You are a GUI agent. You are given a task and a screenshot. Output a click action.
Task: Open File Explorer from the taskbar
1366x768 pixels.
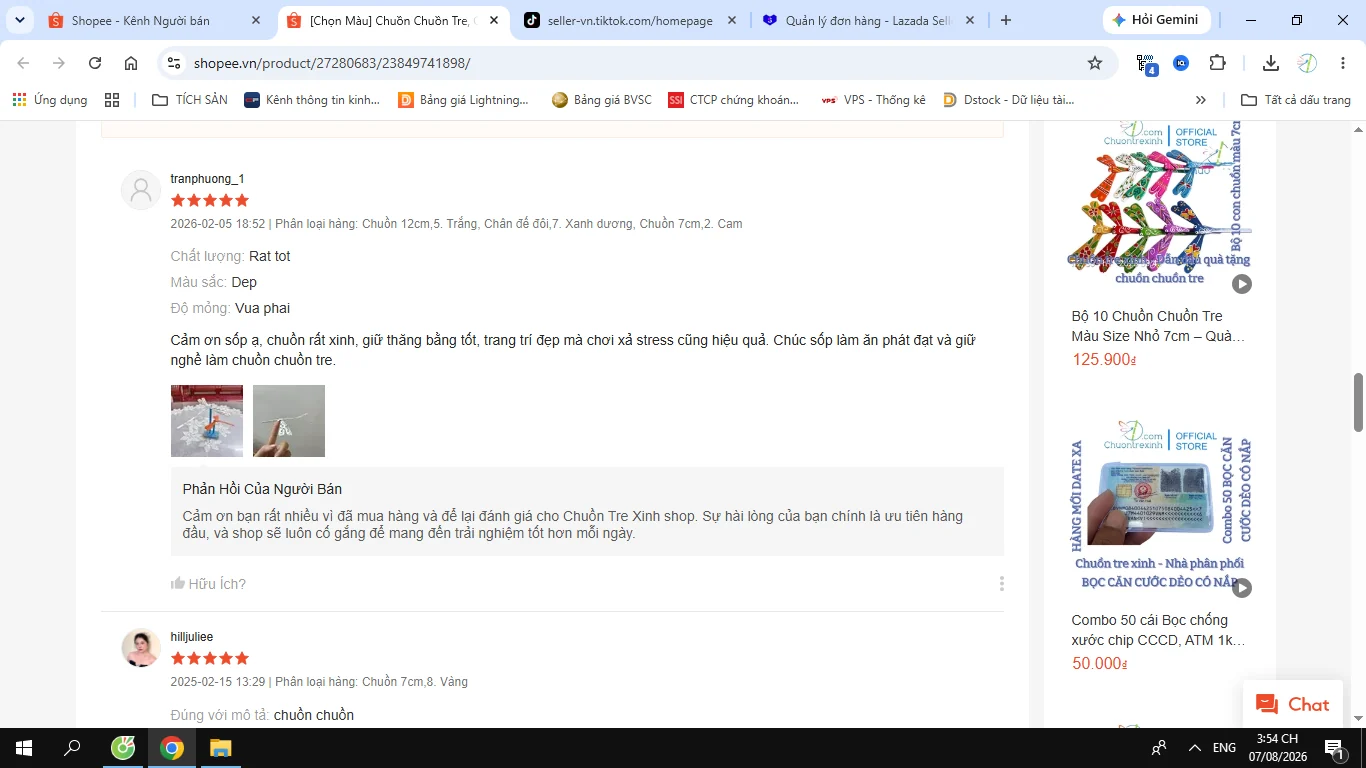point(220,748)
